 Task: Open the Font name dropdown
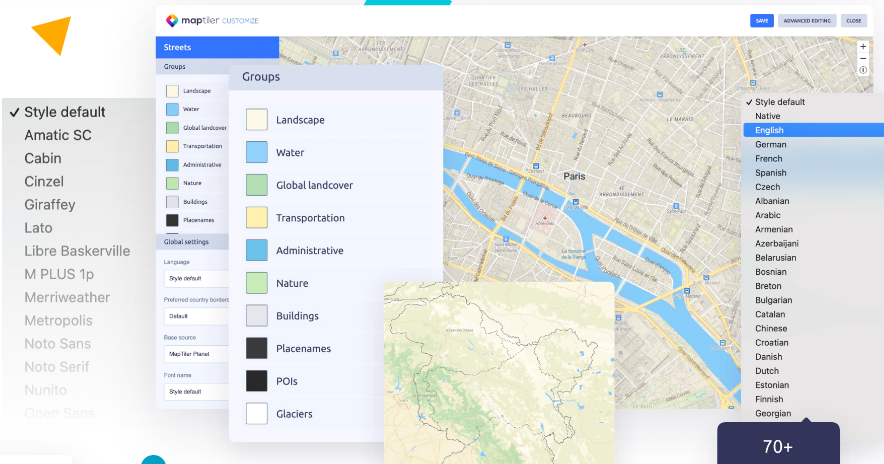(x=196, y=392)
